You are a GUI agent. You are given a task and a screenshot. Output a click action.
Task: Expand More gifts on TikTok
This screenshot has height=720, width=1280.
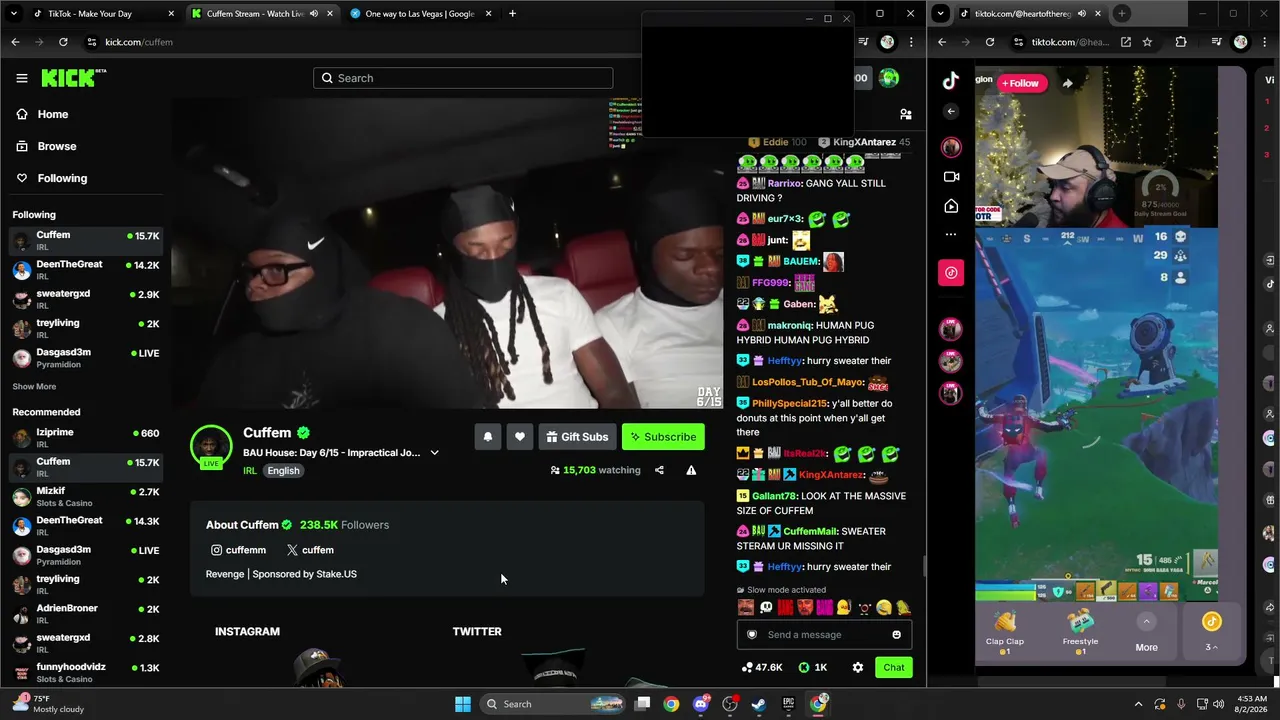1146,635
